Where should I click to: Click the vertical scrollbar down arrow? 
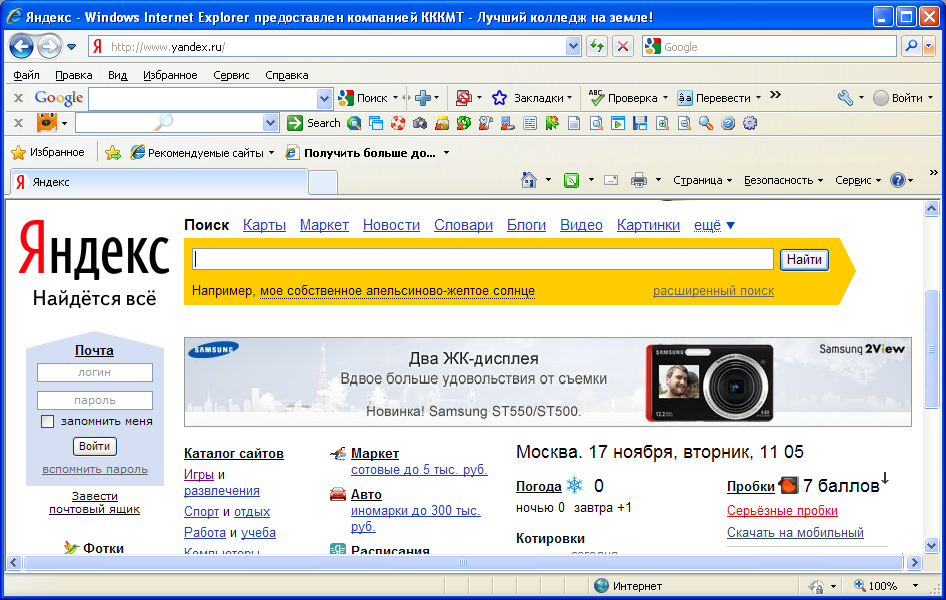pos(931,546)
